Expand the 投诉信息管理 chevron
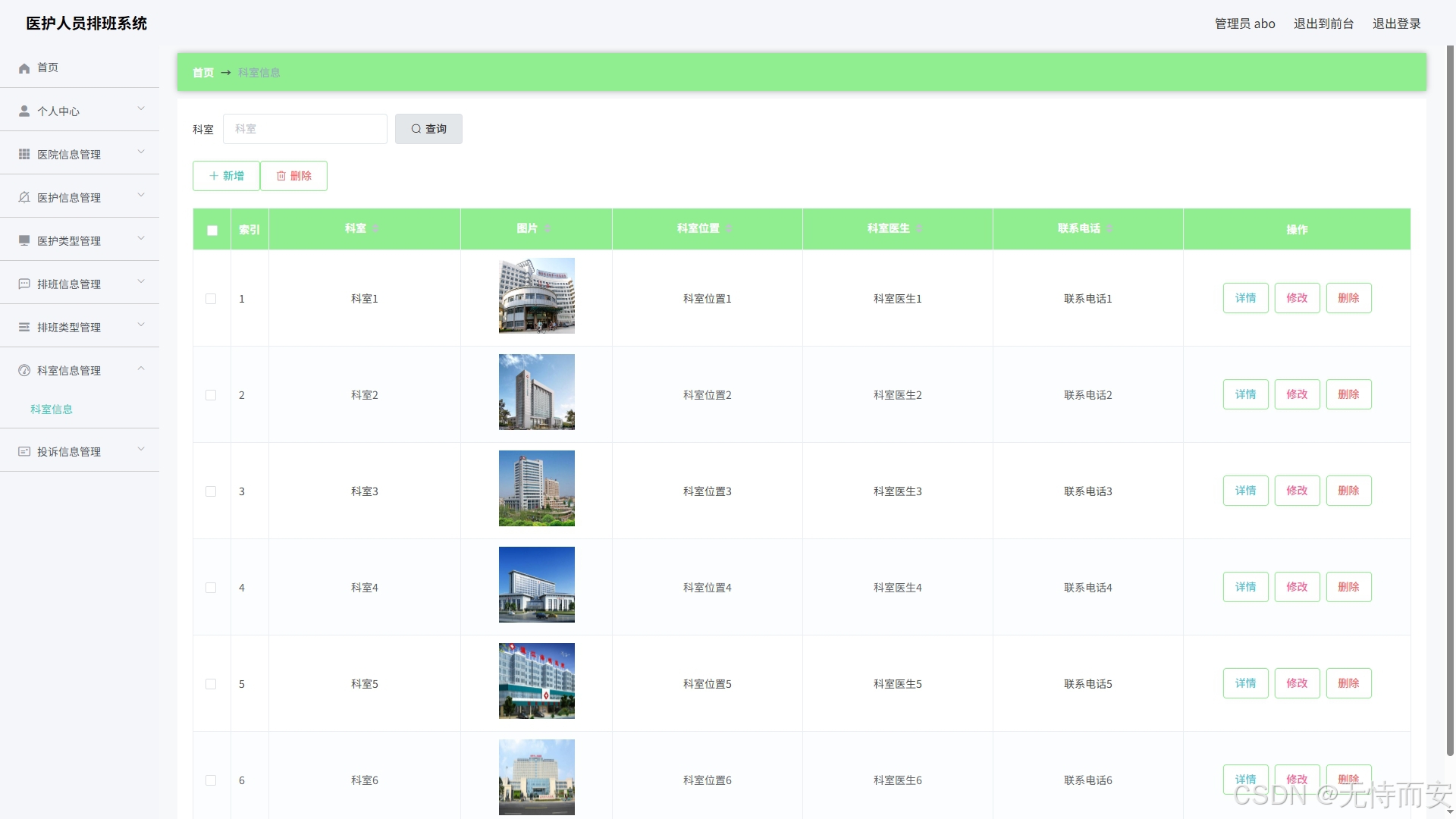The image size is (1456, 819). (x=141, y=450)
